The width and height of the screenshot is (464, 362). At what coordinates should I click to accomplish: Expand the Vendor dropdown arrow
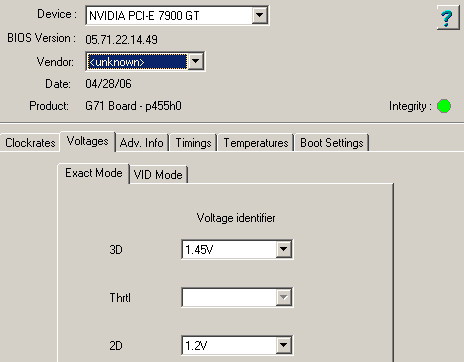195,61
